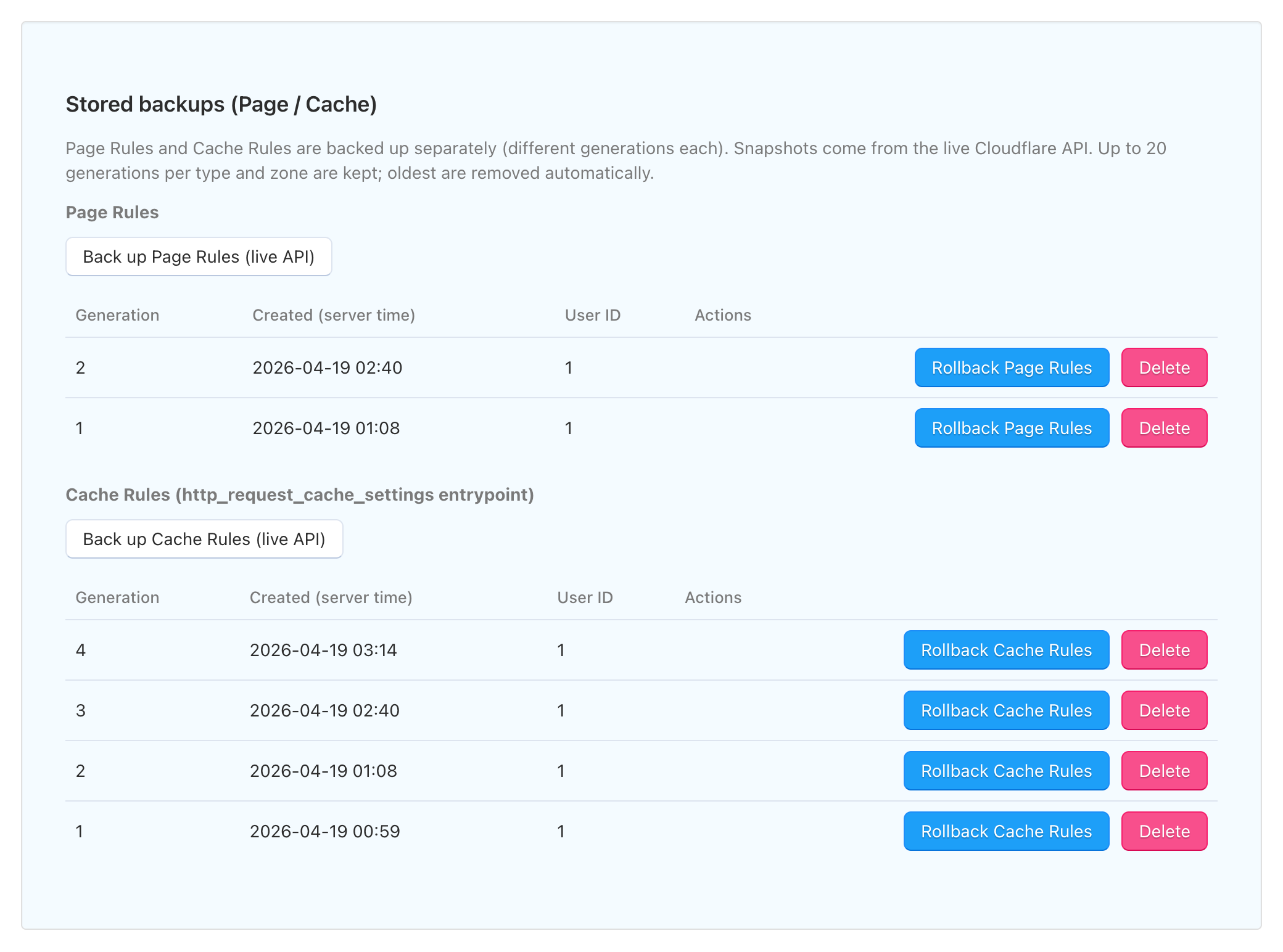Rollback Cache Rules for generation 2
1283x952 pixels.
click(x=1006, y=771)
